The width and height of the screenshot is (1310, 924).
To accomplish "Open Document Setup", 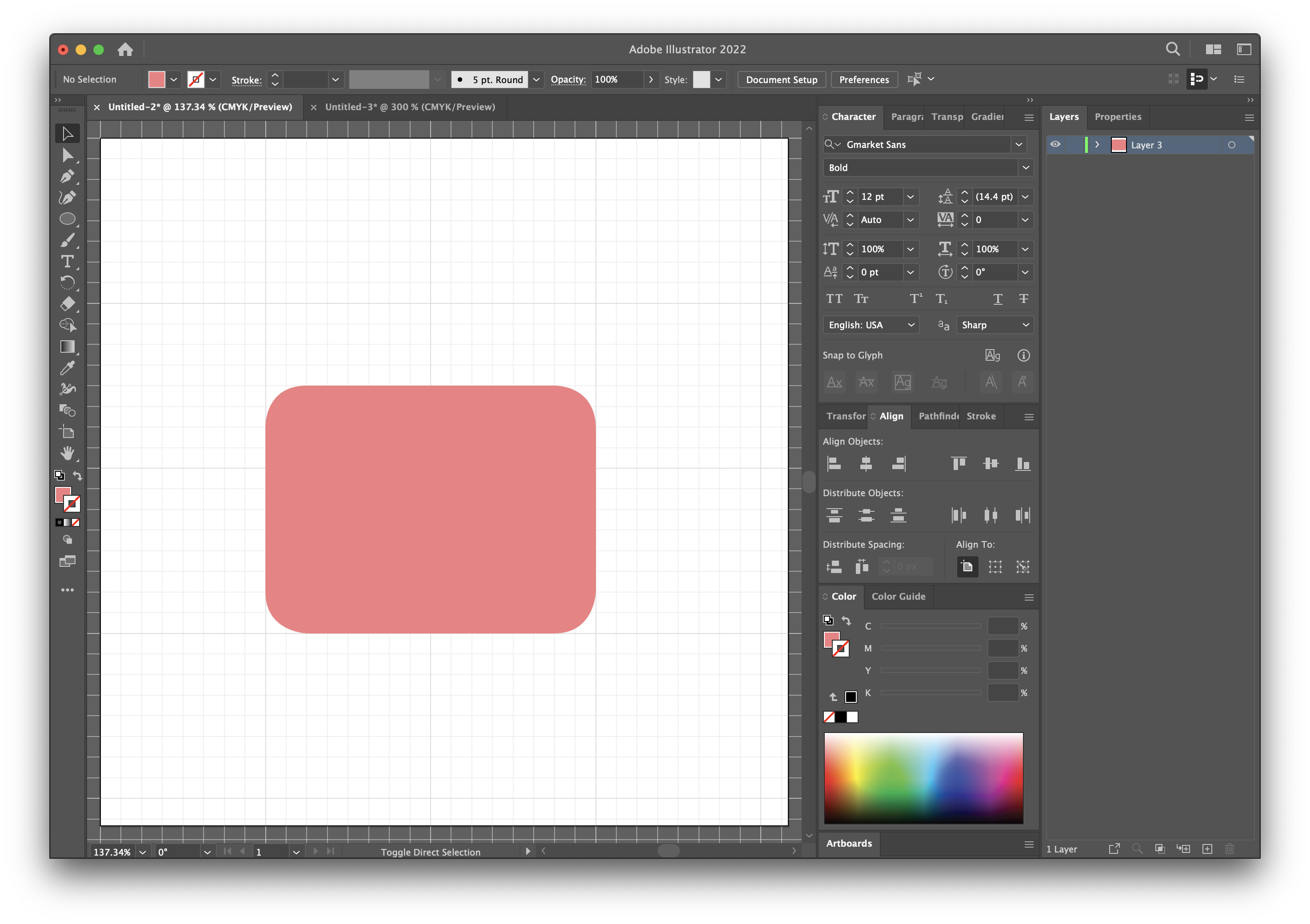I will click(x=781, y=80).
